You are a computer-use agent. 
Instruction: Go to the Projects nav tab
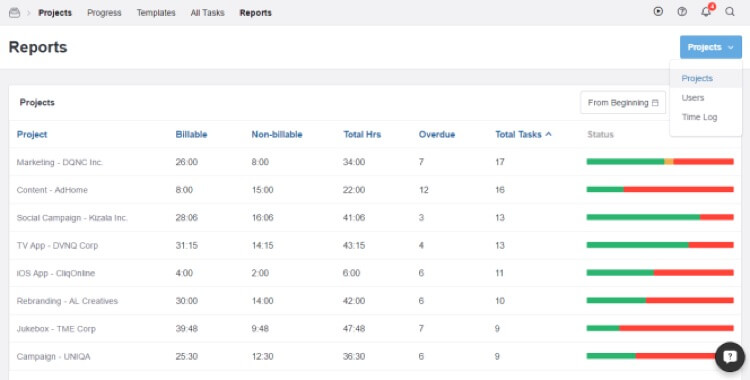tap(55, 13)
